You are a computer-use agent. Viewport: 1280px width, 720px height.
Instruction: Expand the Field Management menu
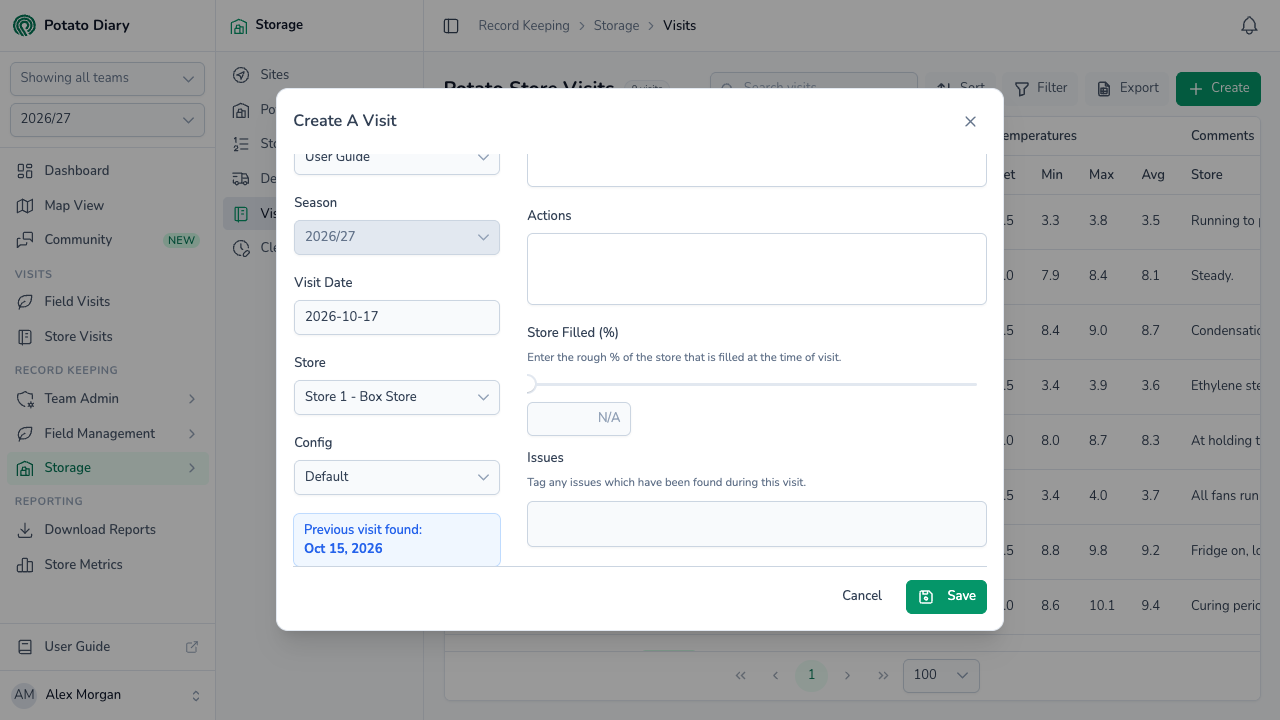(108, 434)
